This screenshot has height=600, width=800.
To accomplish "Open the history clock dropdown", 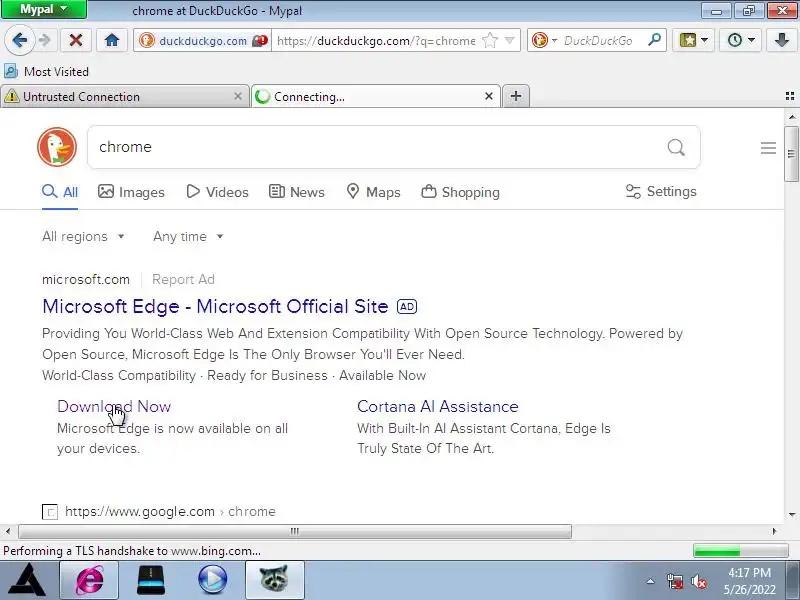I will 741,40.
